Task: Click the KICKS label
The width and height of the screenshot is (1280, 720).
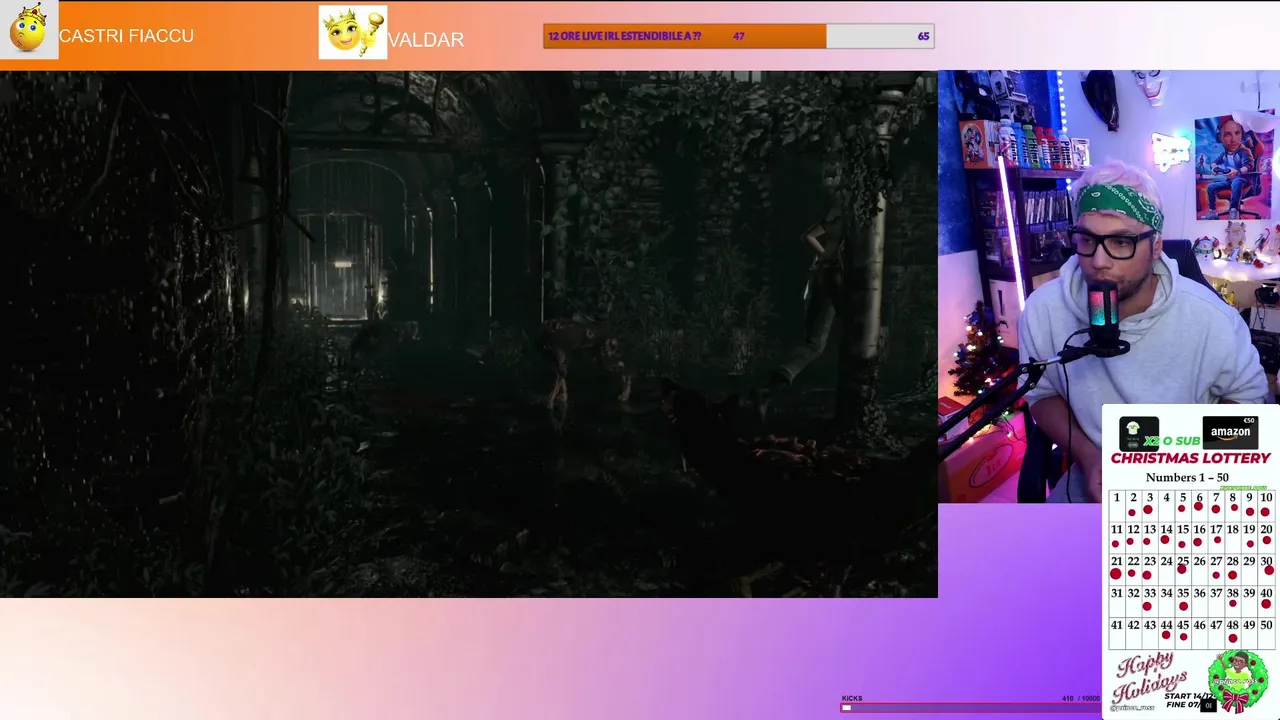Action: (852, 698)
